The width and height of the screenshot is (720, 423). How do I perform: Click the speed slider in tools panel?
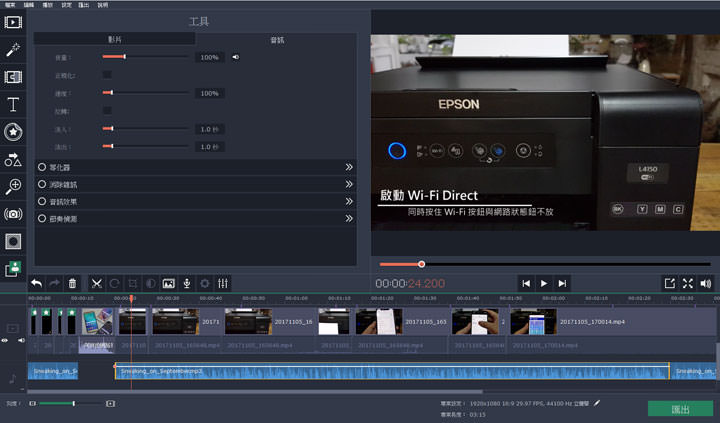[x=145, y=93]
